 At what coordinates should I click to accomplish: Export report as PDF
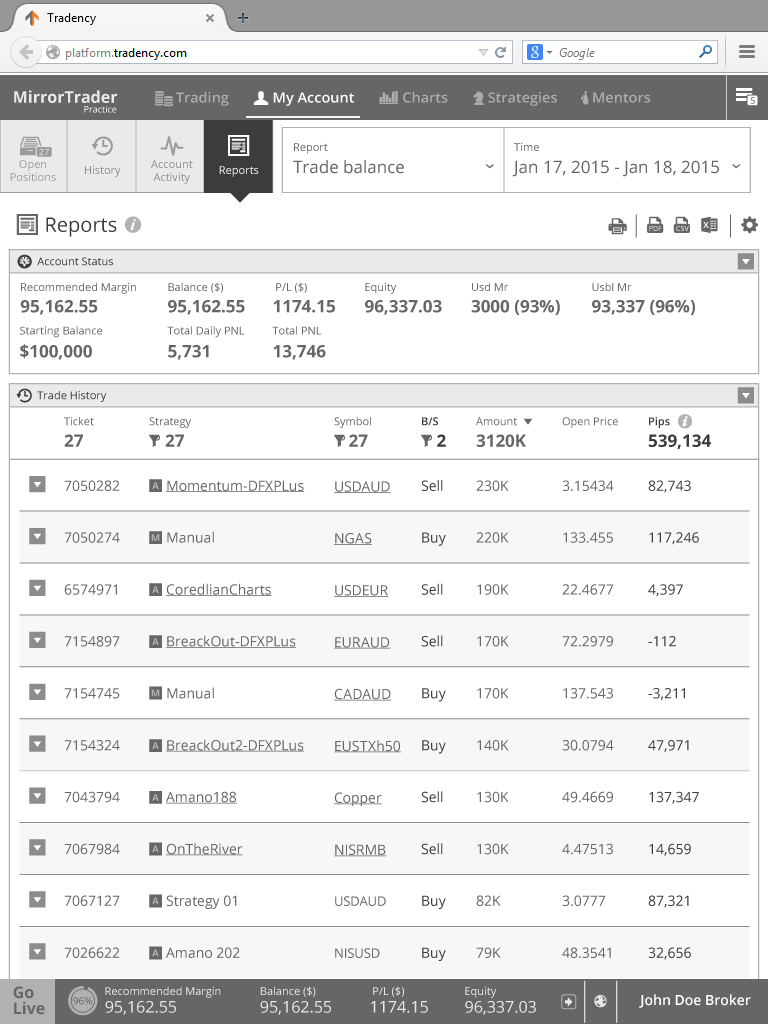[x=655, y=226]
